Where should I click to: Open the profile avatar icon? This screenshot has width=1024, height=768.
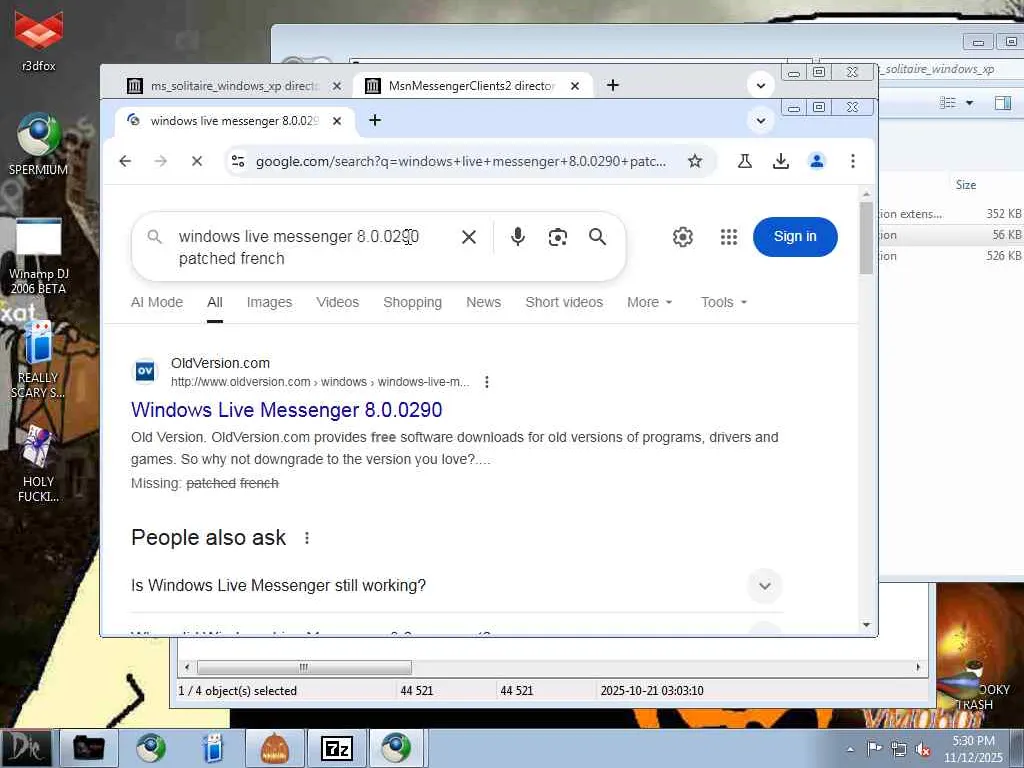coord(816,161)
